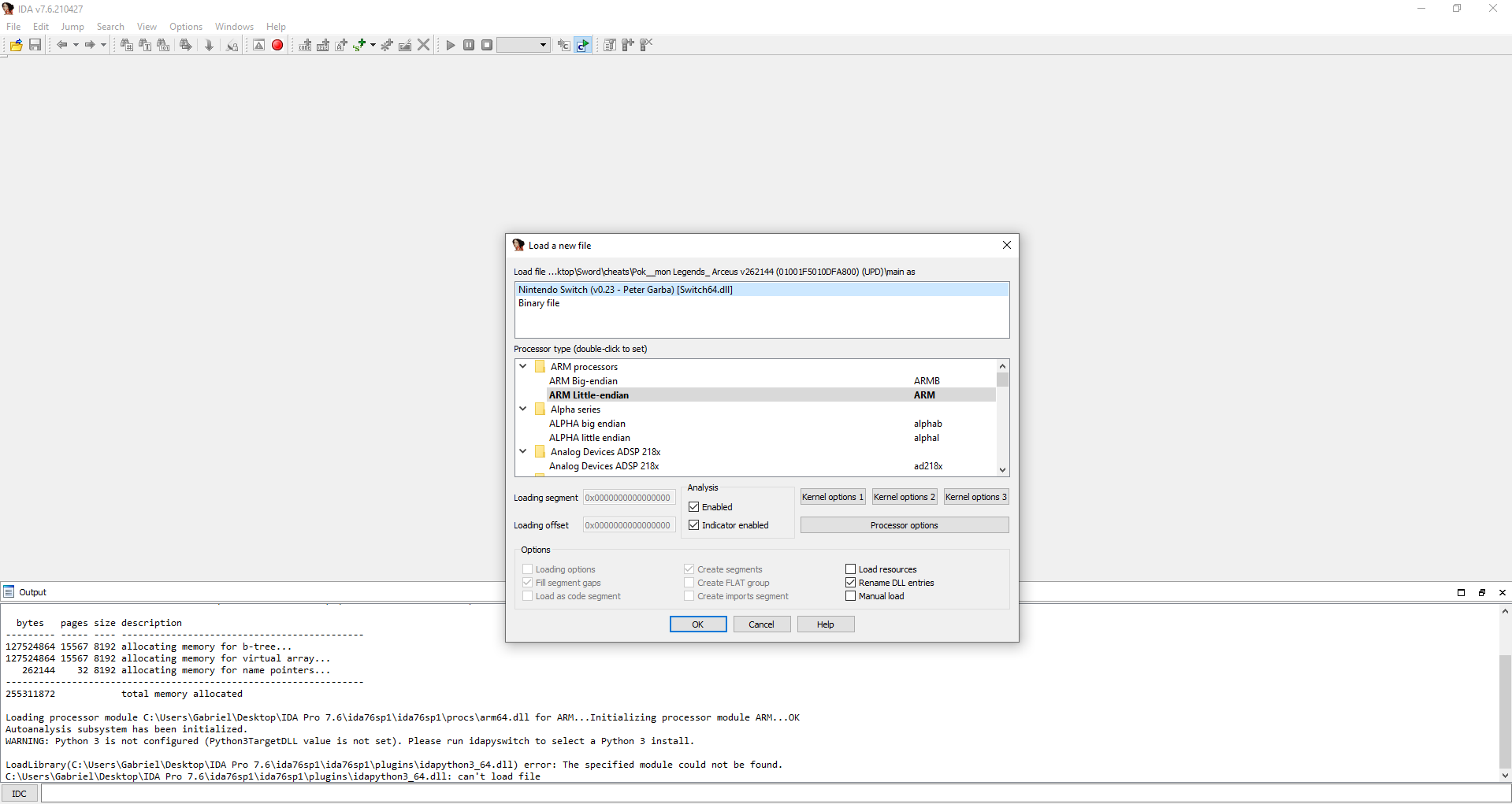Click the Jump forward arrow icon
The height and width of the screenshot is (804, 1512).
90,45
